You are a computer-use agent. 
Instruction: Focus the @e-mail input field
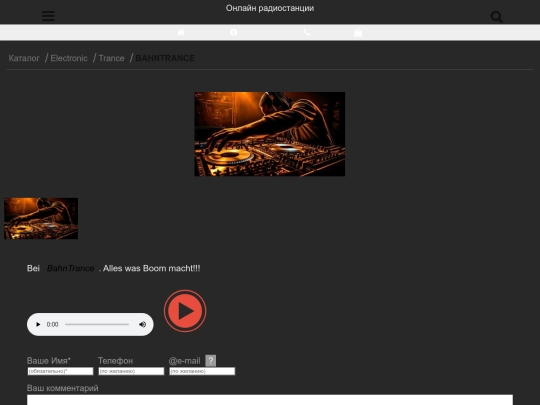click(x=202, y=371)
